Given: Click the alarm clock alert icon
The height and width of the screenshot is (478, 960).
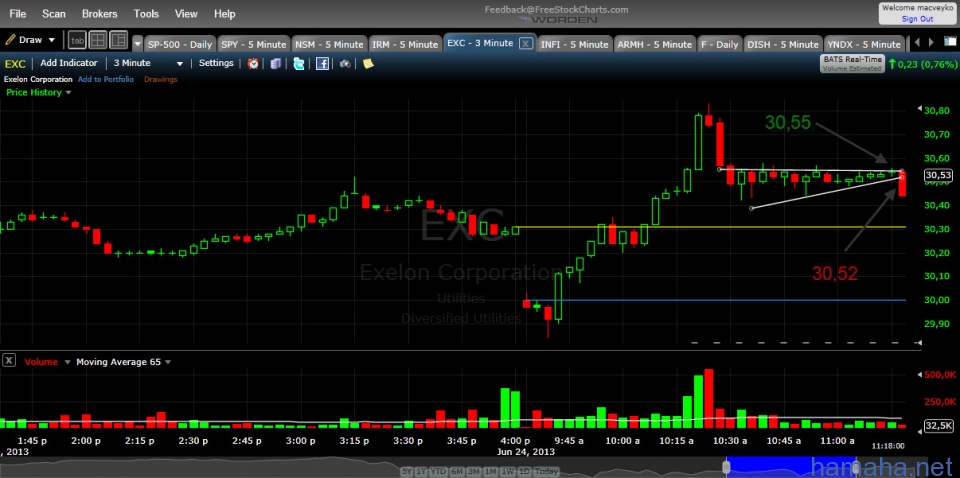Looking at the screenshot, I should [x=253, y=64].
